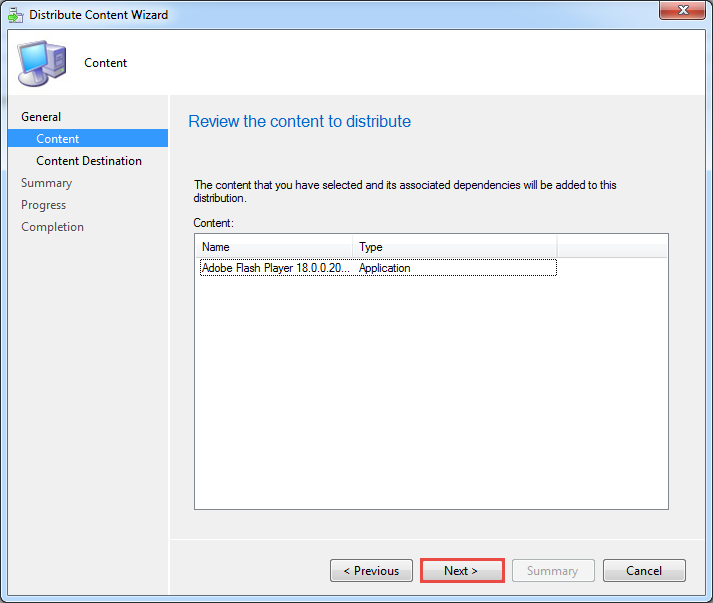Screen dimensions: 713x603
Task: Select the General step in the sidebar
Action: (x=41, y=117)
